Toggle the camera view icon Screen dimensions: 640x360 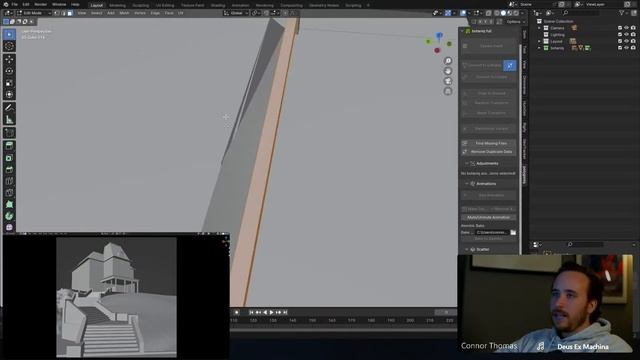click(448, 81)
